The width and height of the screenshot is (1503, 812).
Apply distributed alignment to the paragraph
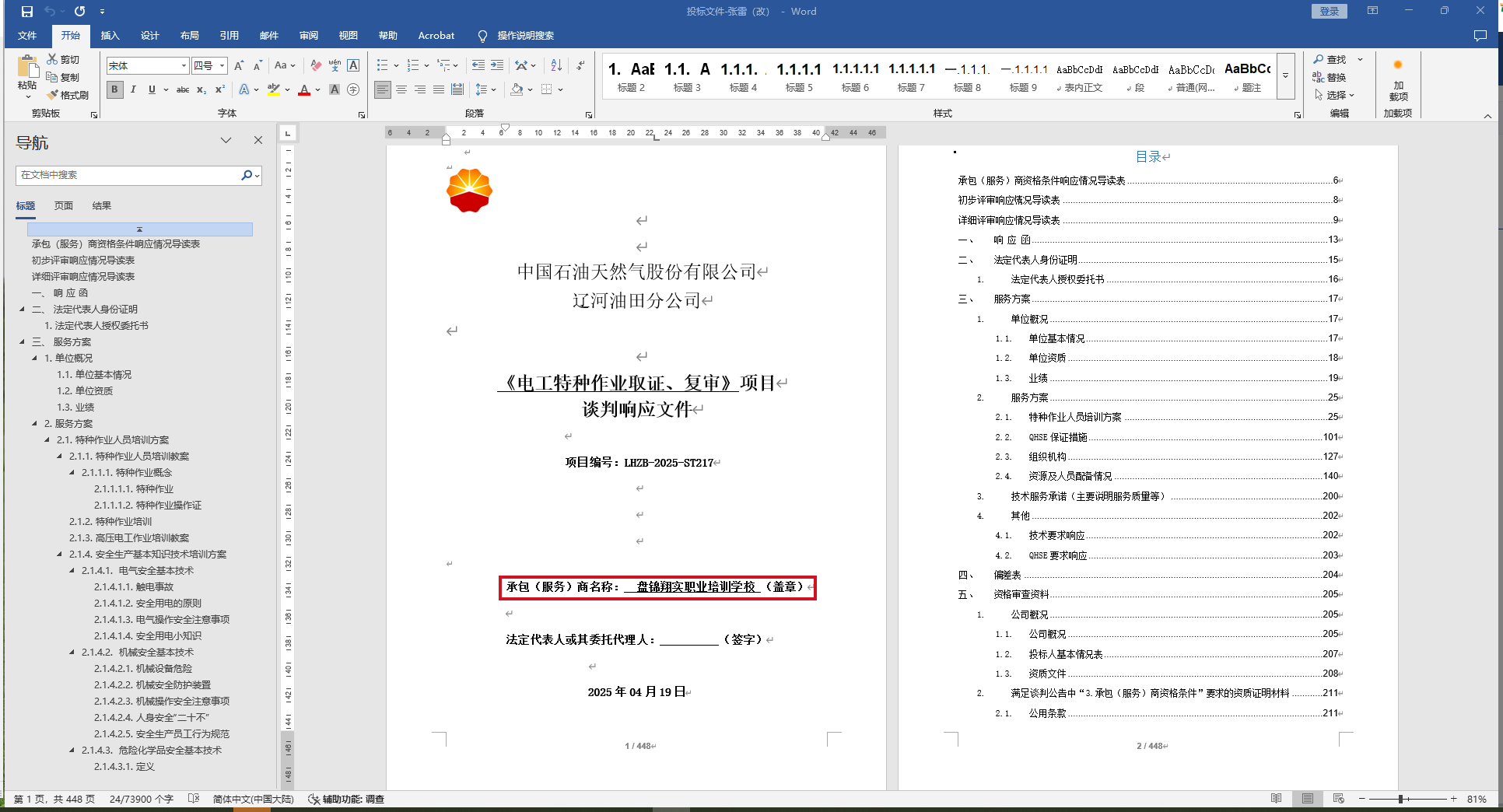click(x=457, y=89)
